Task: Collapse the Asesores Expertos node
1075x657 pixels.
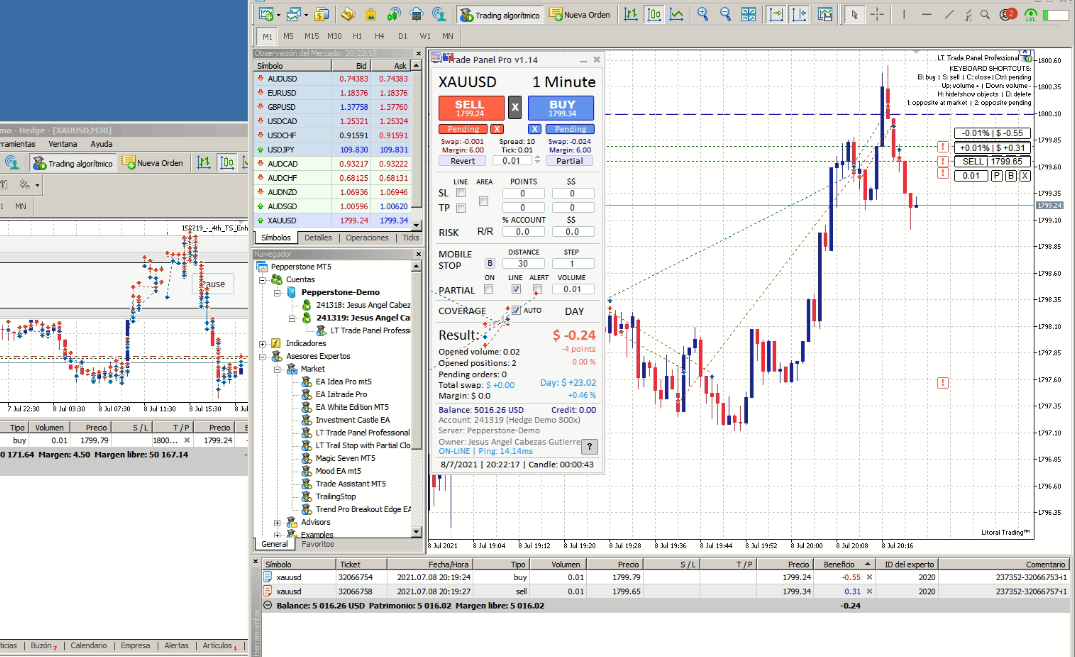Action: tap(264, 356)
